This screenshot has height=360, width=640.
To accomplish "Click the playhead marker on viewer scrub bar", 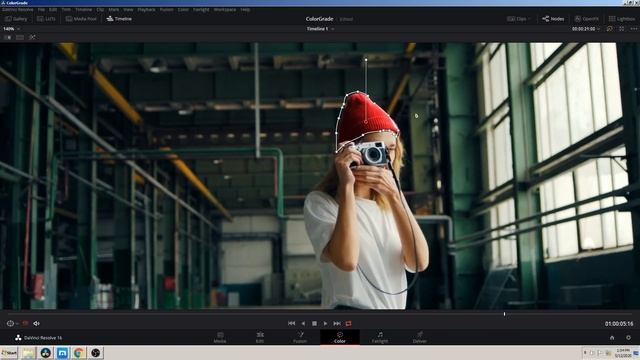I will click(x=504, y=314).
